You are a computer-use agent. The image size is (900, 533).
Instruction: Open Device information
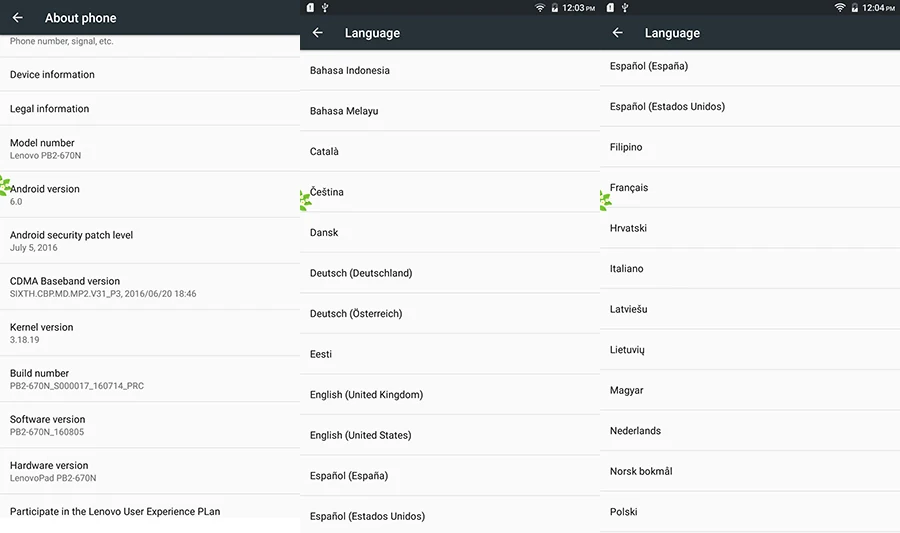pos(150,74)
